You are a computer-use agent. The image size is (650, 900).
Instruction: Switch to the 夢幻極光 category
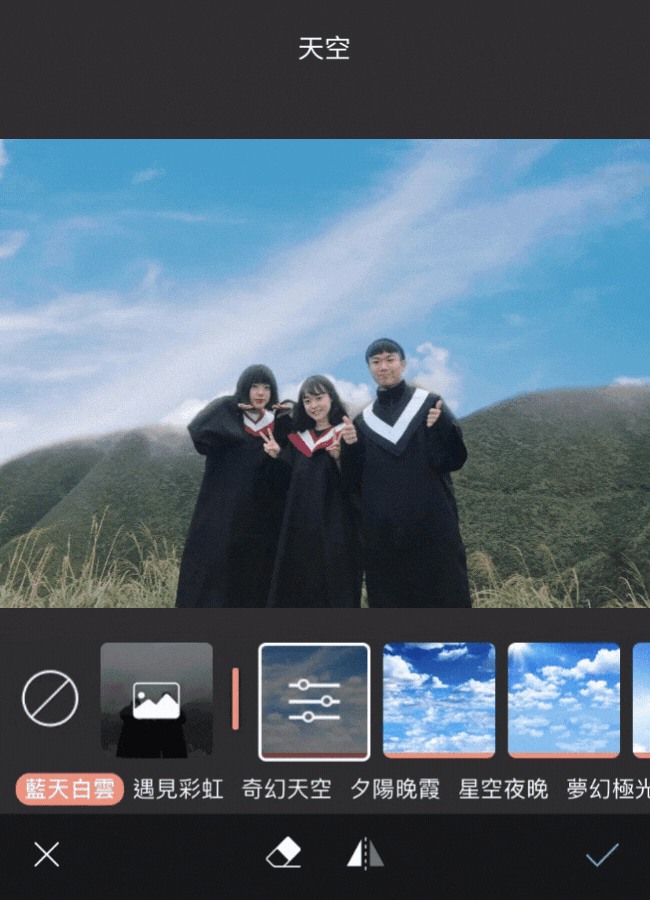click(x=608, y=789)
